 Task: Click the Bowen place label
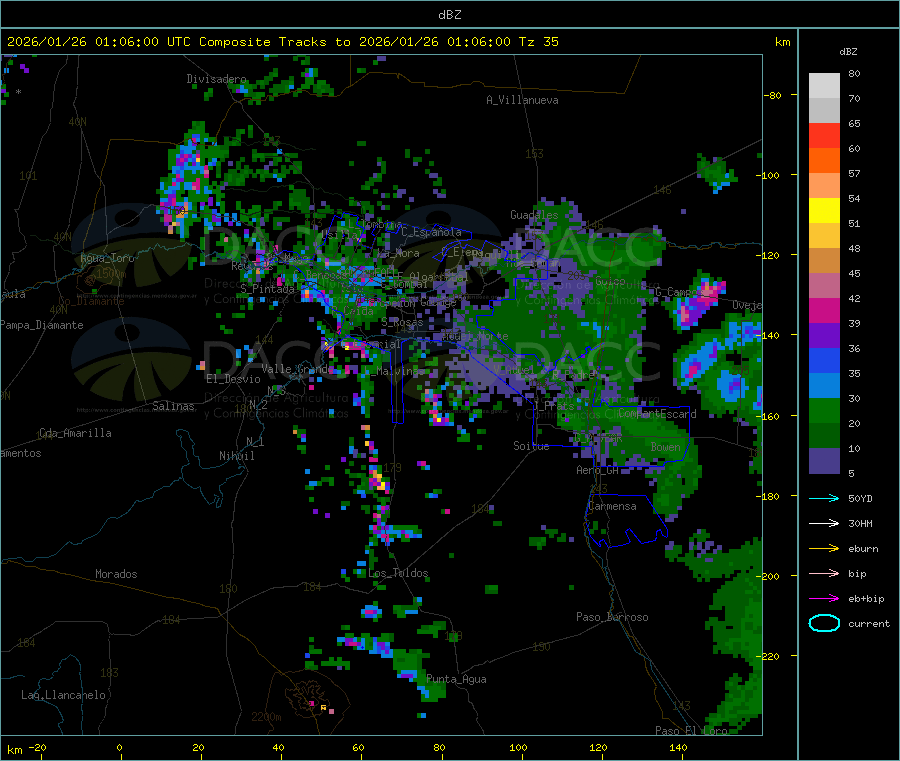(665, 446)
